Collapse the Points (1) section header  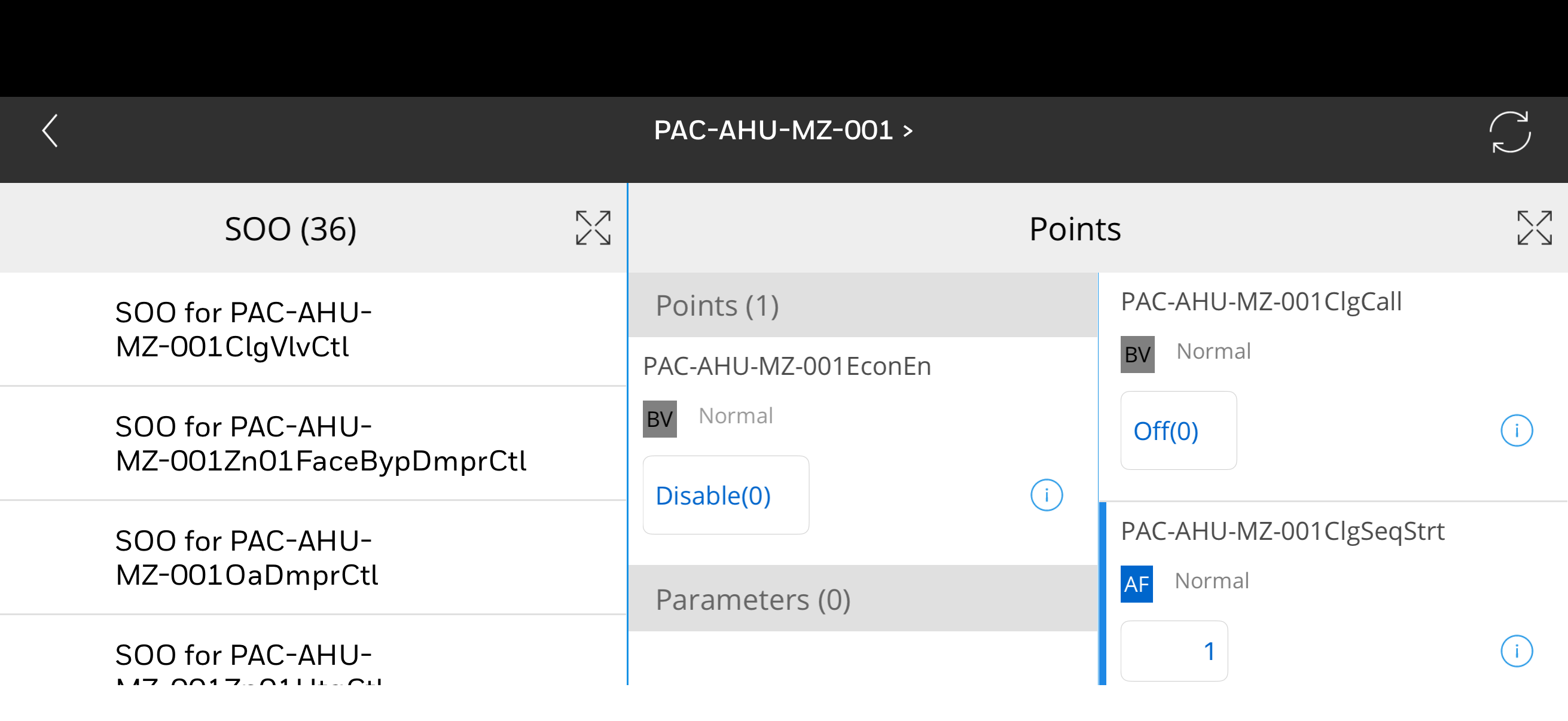click(863, 305)
